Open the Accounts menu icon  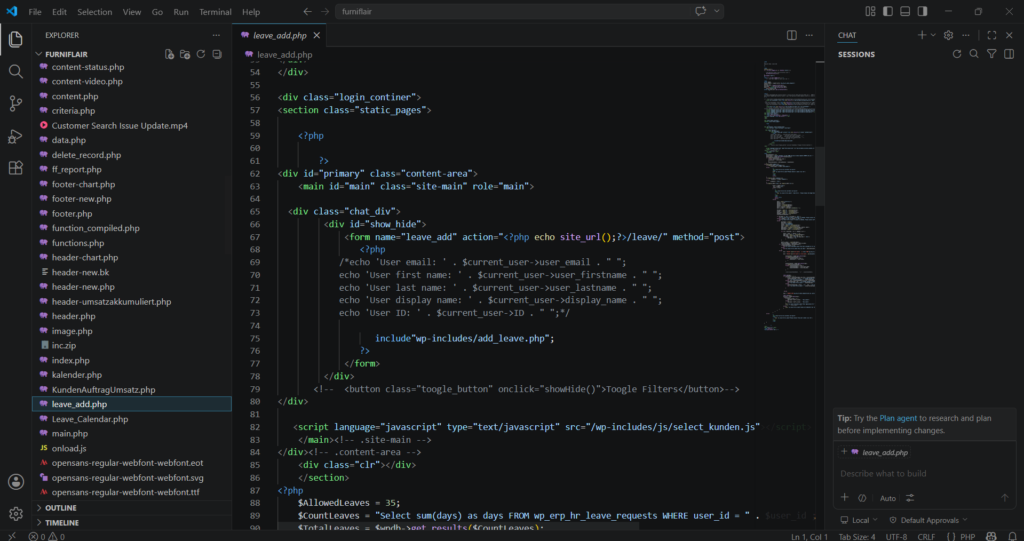(x=16, y=482)
